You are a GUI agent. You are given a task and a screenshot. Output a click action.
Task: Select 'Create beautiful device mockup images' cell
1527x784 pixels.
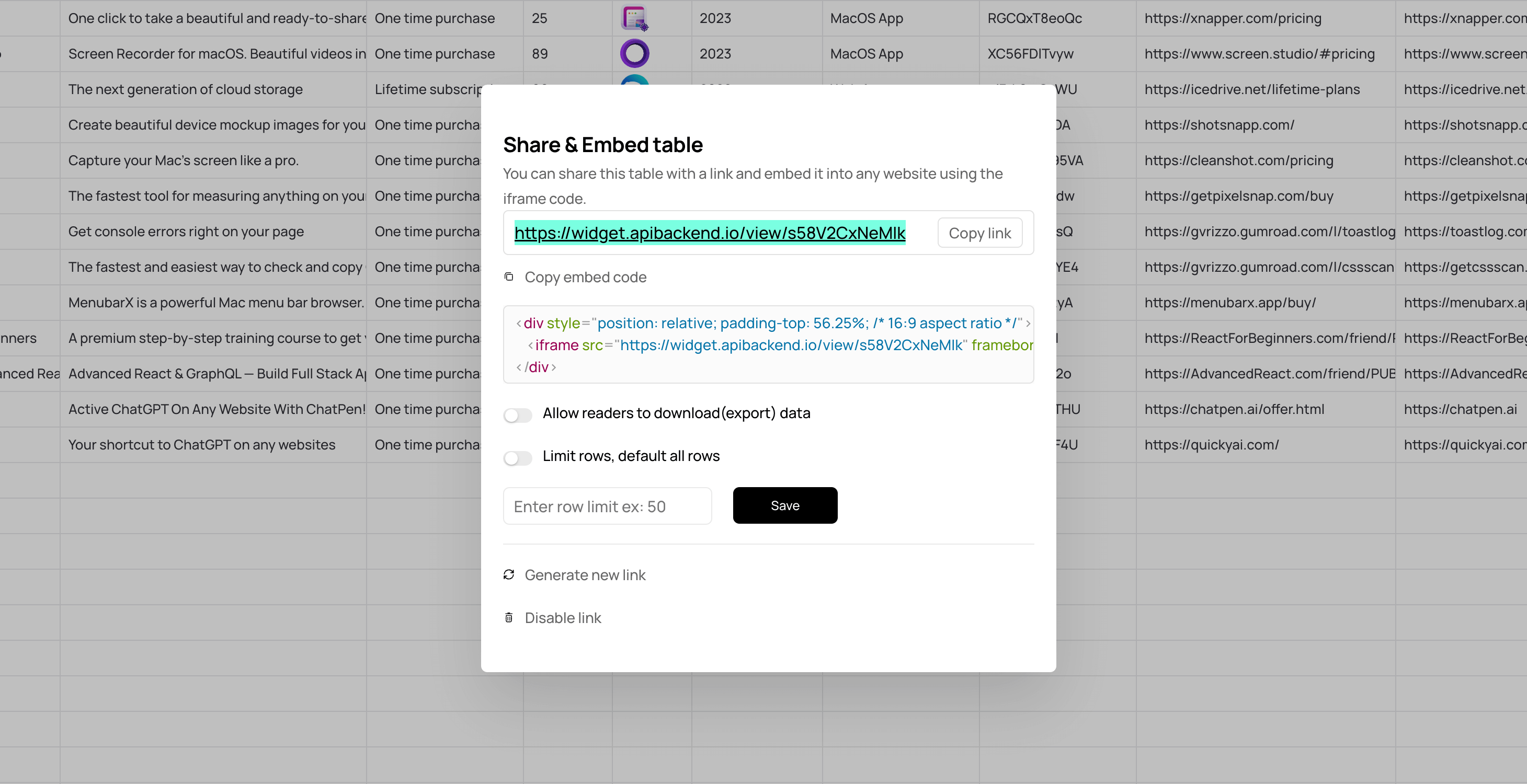tap(213, 125)
